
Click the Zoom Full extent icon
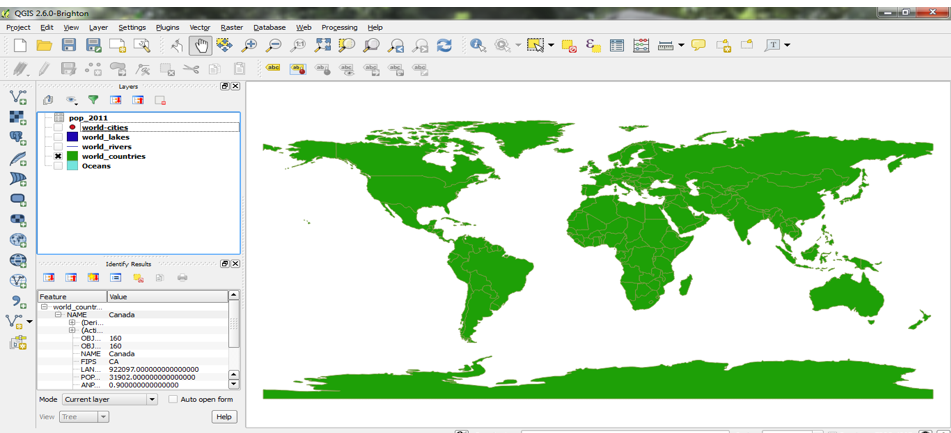322,46
